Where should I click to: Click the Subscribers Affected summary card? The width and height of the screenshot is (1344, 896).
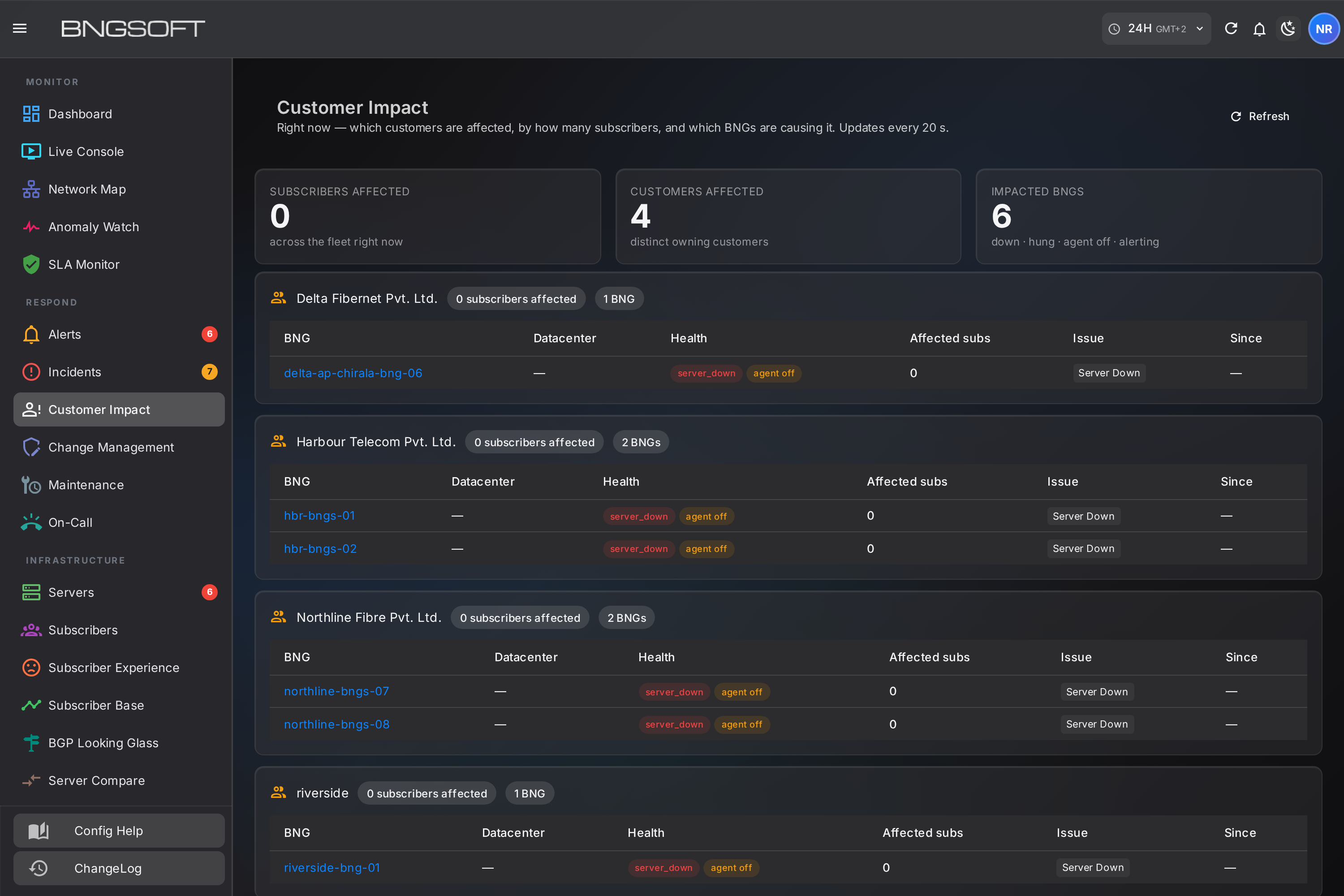(427, 216)
